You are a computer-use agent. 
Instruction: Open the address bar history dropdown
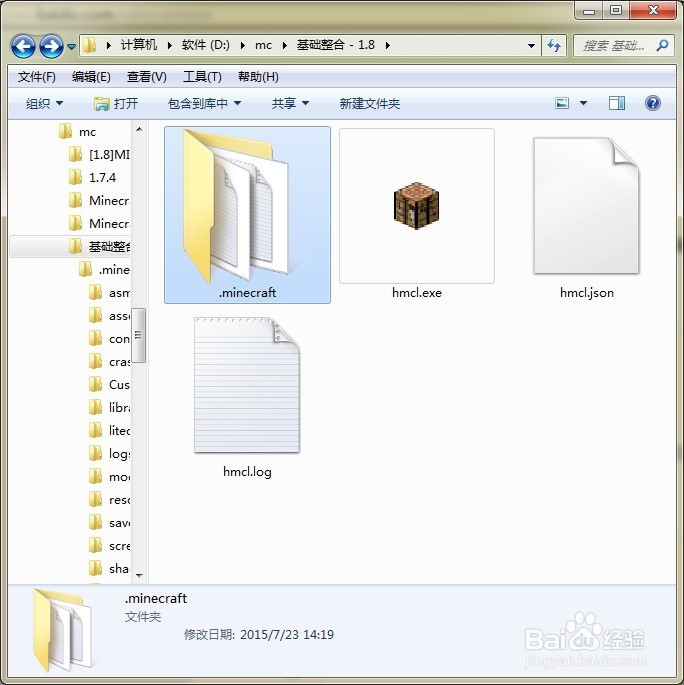[531, 45]
